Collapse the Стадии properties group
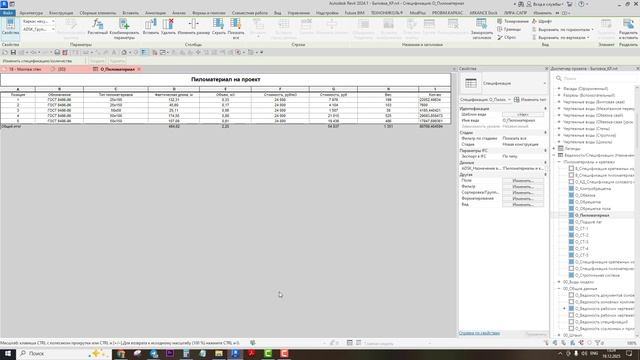The width and height of the screenshot is (640, 360). pyautogui.click(x=545, y=133)
